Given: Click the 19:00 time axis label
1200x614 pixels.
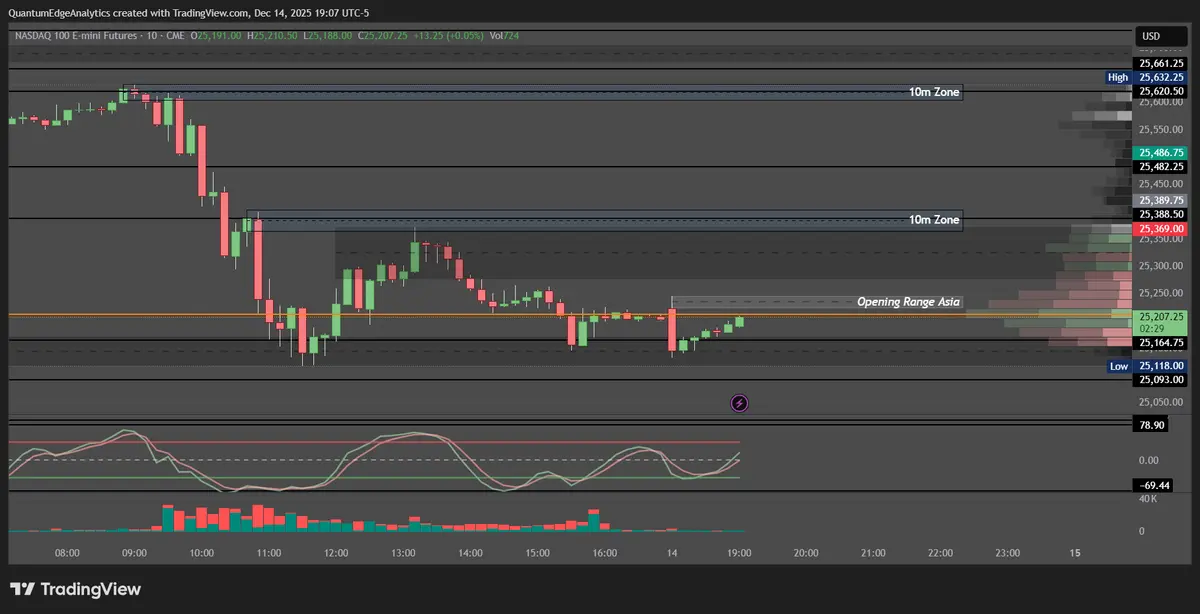Looking at the screenshot, I should pyautogui.click(x=739, y=552).
